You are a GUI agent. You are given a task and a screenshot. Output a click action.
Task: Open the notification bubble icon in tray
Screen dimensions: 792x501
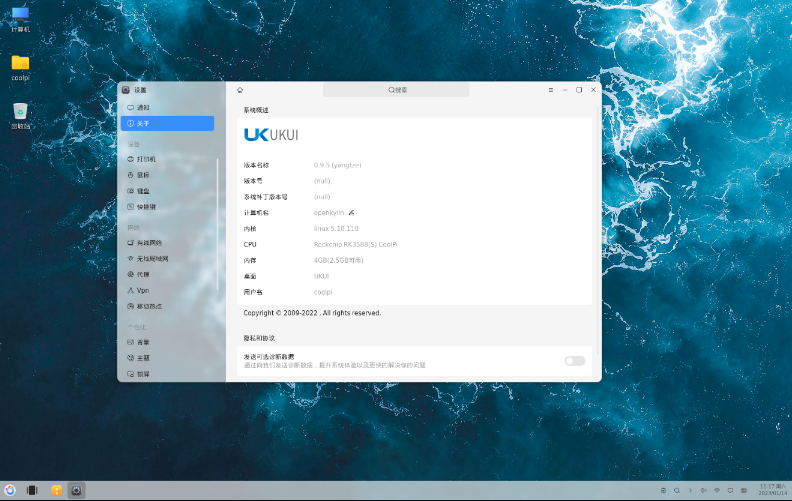(730, 490)
